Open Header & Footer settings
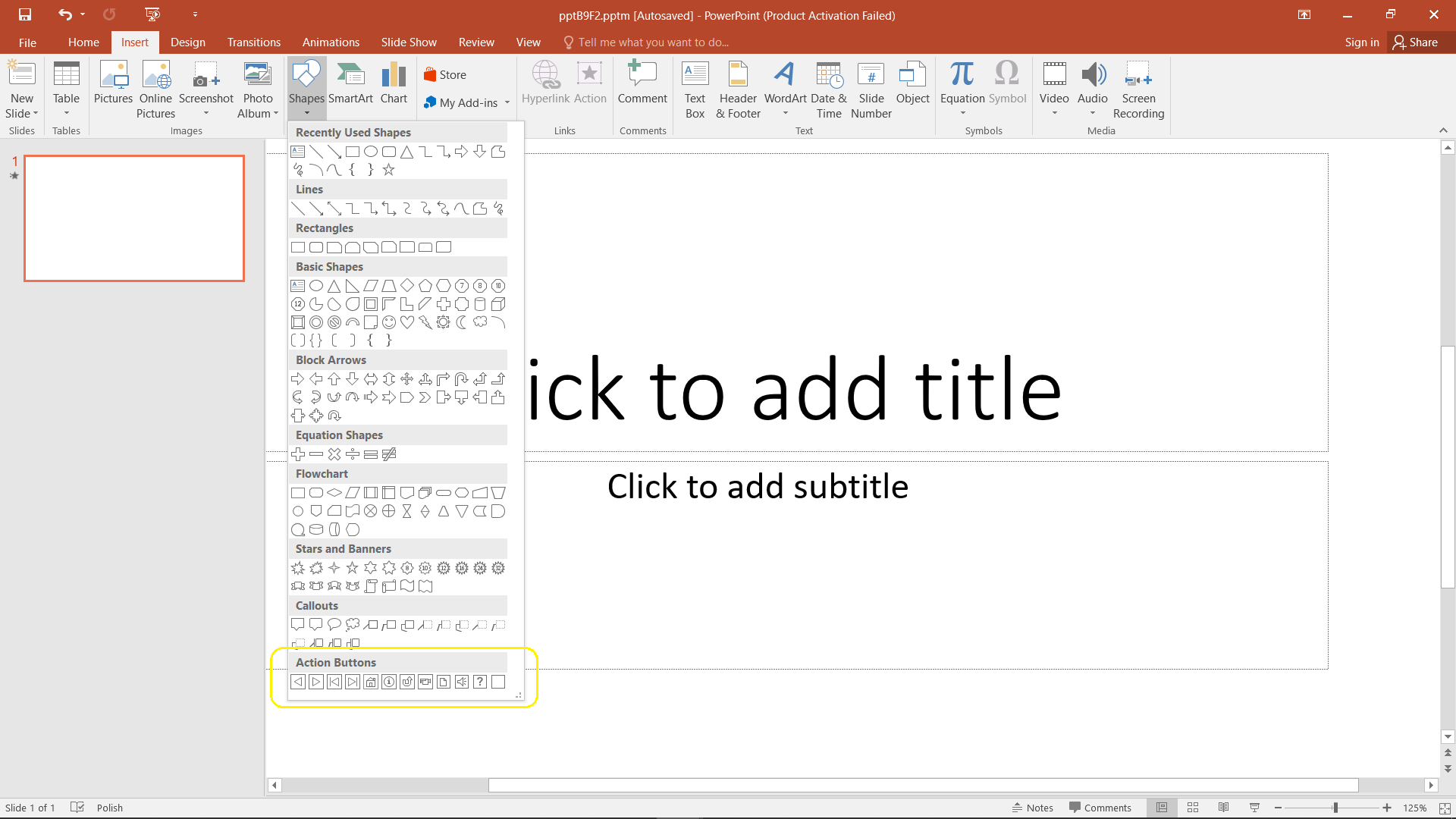The width and height of the screenshot is (1456, 819). (736, 89)
